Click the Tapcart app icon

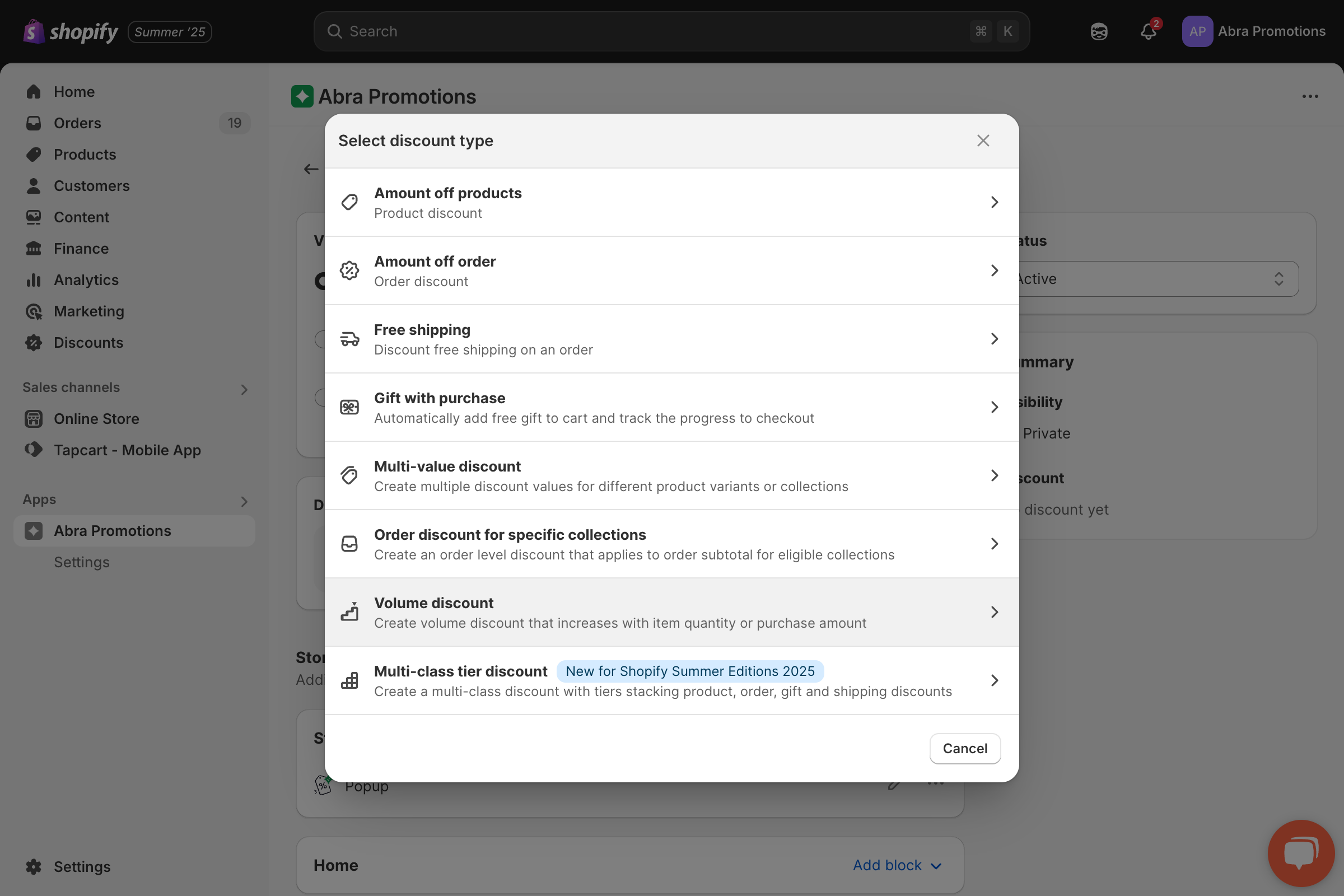[34, 450]
